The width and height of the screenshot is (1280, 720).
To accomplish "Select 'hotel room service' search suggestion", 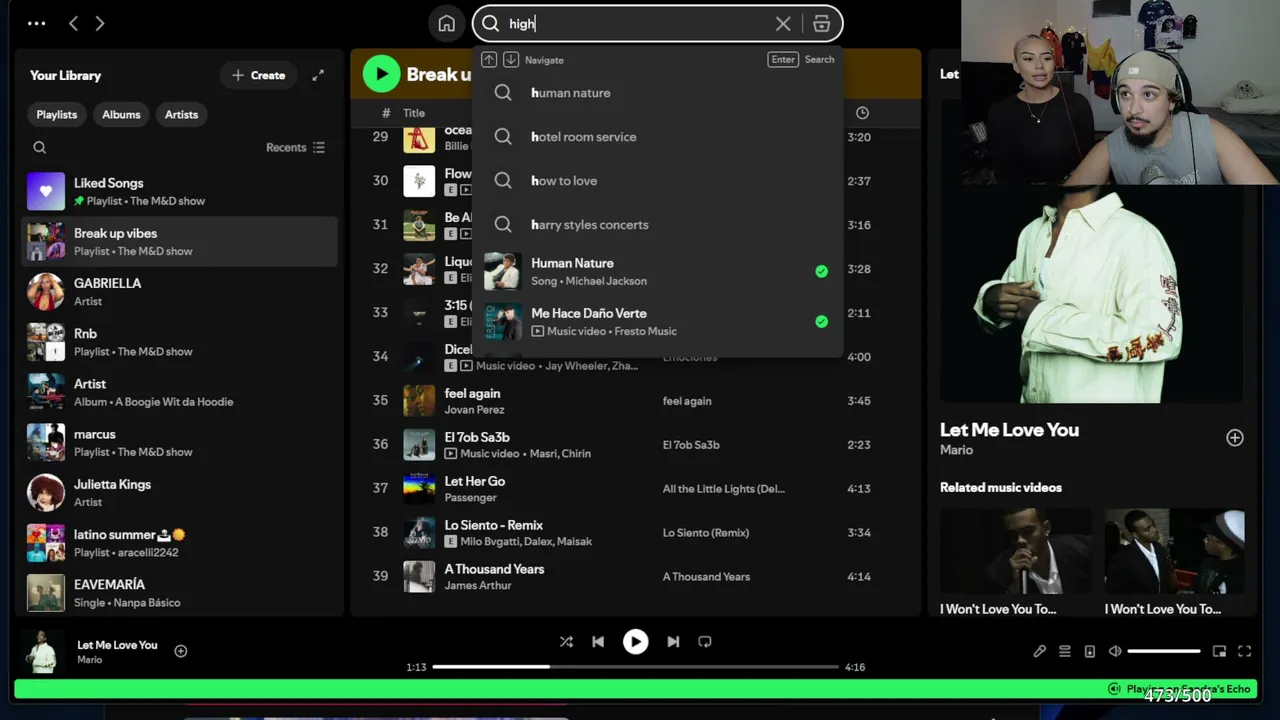I will click(658, 137).
